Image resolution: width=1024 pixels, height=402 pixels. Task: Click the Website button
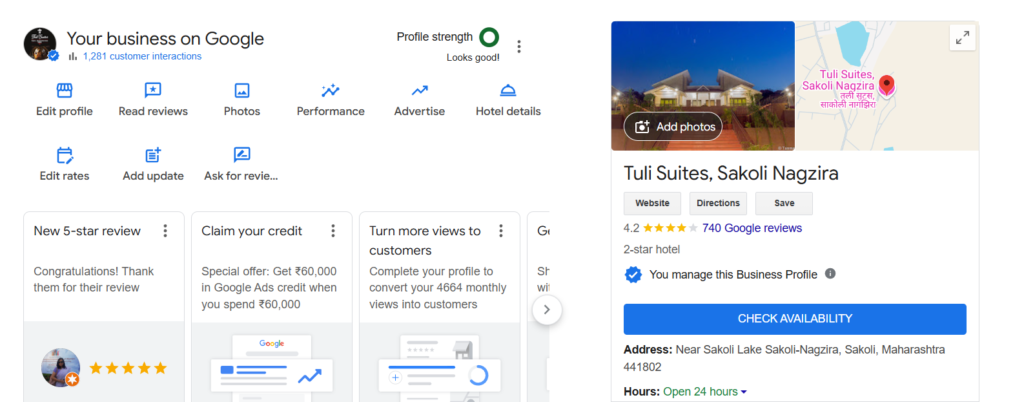click(x=652, y=203)
